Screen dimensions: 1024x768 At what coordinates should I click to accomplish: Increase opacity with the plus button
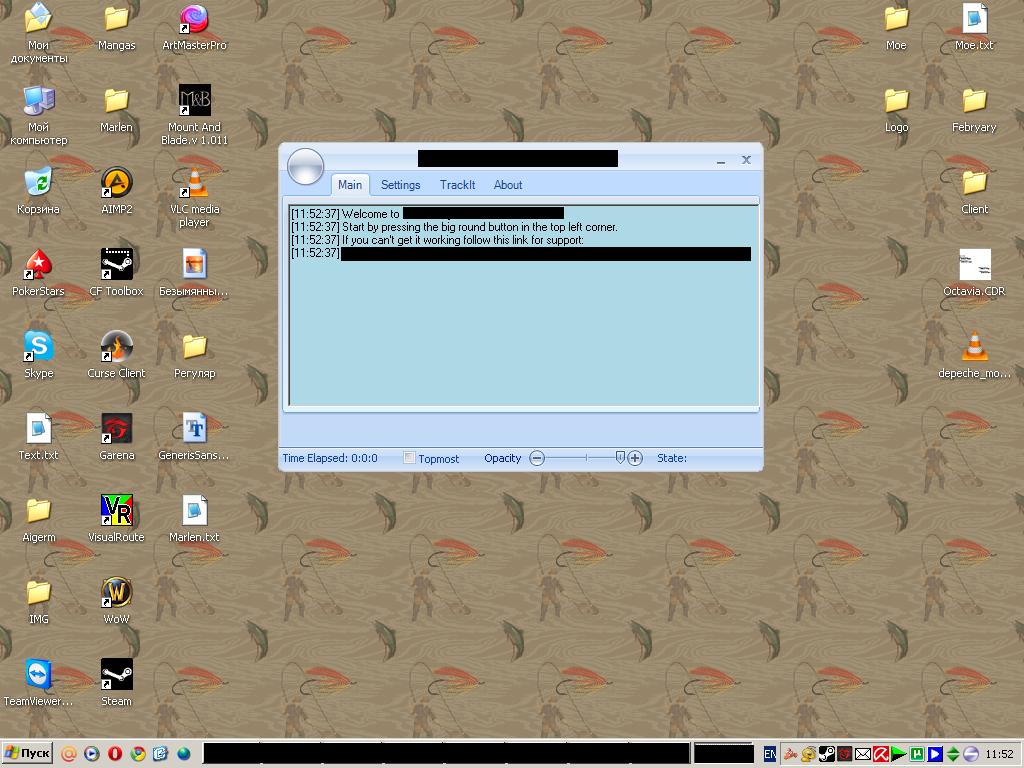[x=635, y=458]
